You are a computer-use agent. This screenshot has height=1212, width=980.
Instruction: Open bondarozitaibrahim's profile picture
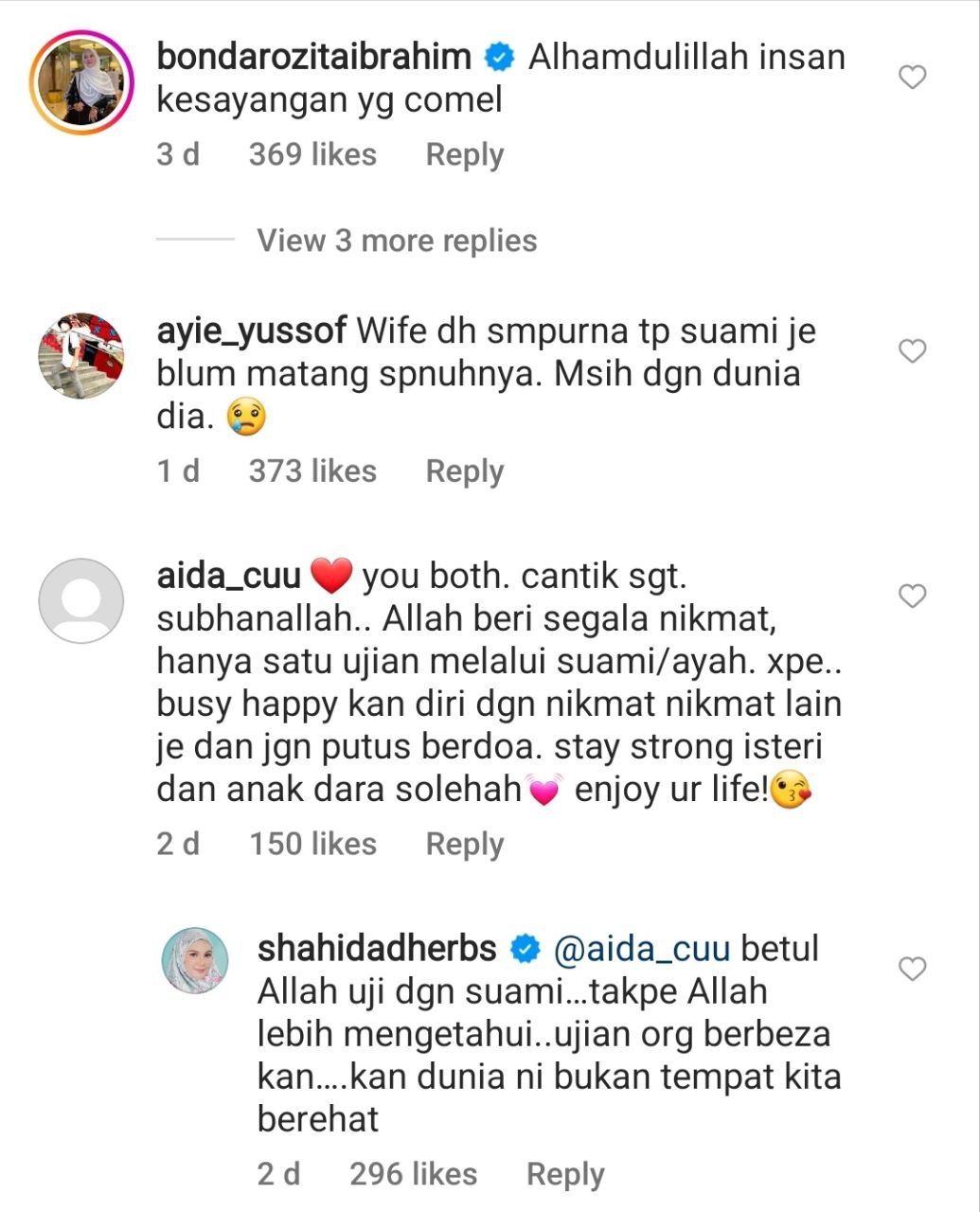tap(81, 81)
